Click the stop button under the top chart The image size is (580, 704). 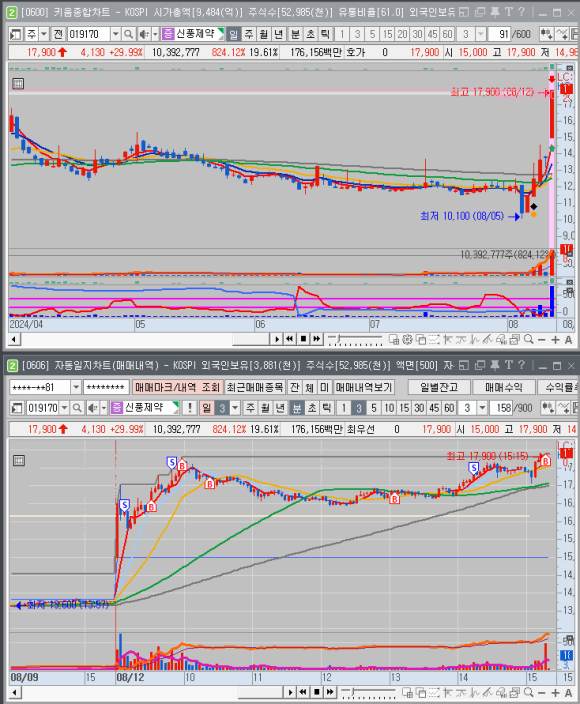303,339
